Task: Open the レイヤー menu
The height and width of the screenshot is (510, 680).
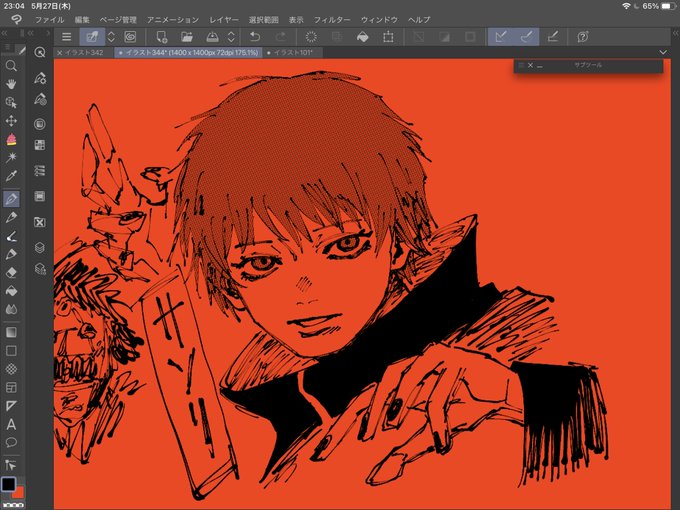Action: [224, 20]
